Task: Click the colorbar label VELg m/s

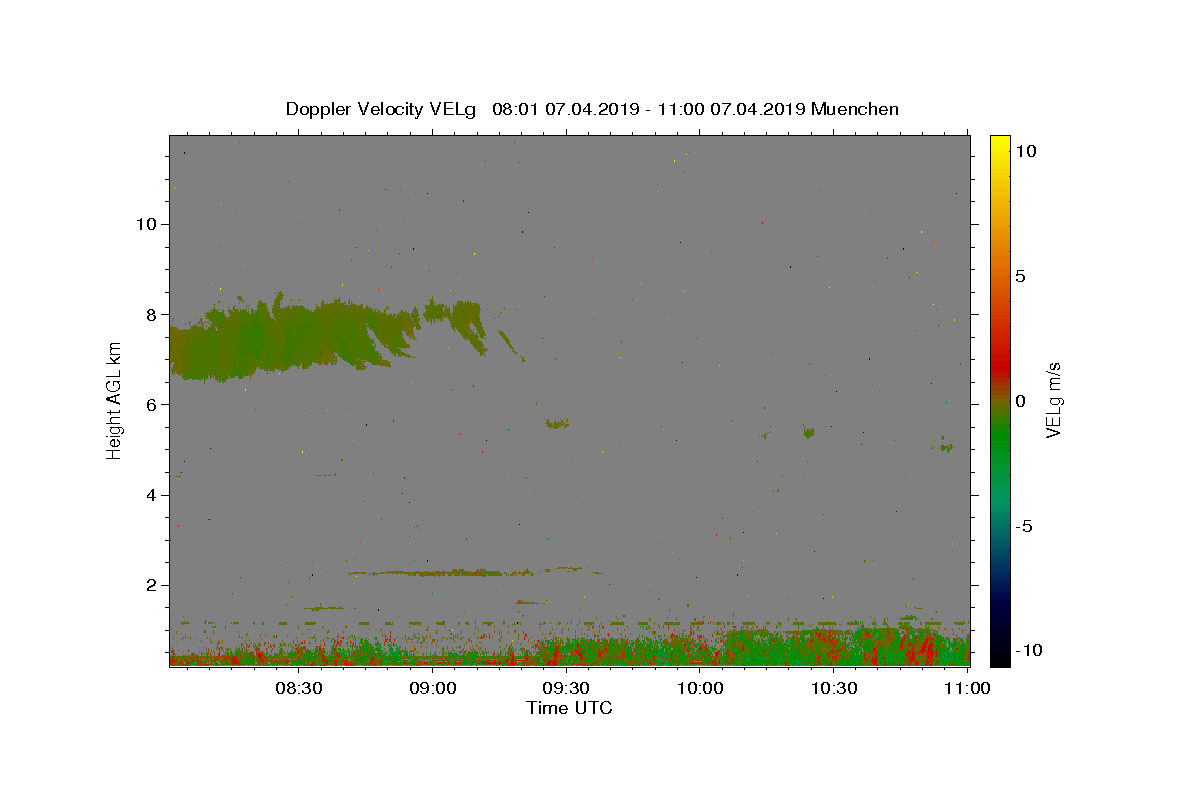Action: [x=1053, y=400]
